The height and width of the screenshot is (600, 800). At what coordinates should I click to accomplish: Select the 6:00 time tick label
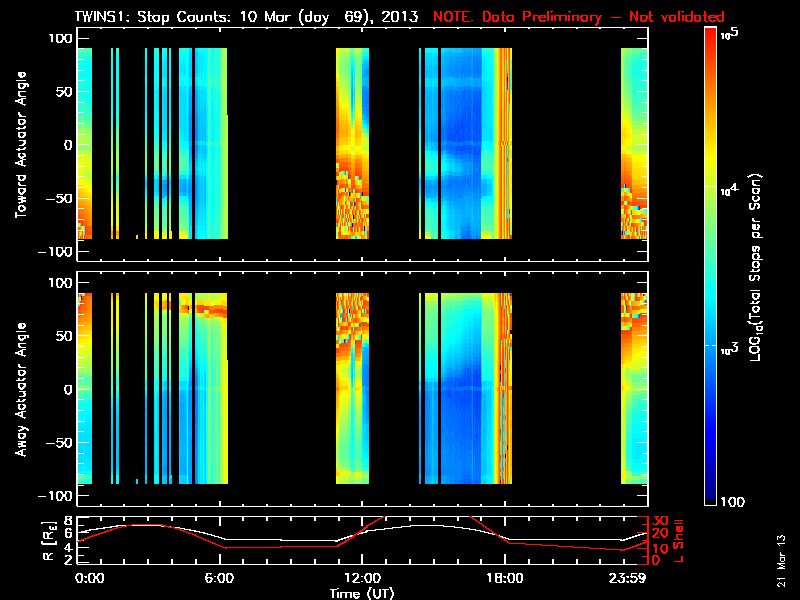click(221, 578)
